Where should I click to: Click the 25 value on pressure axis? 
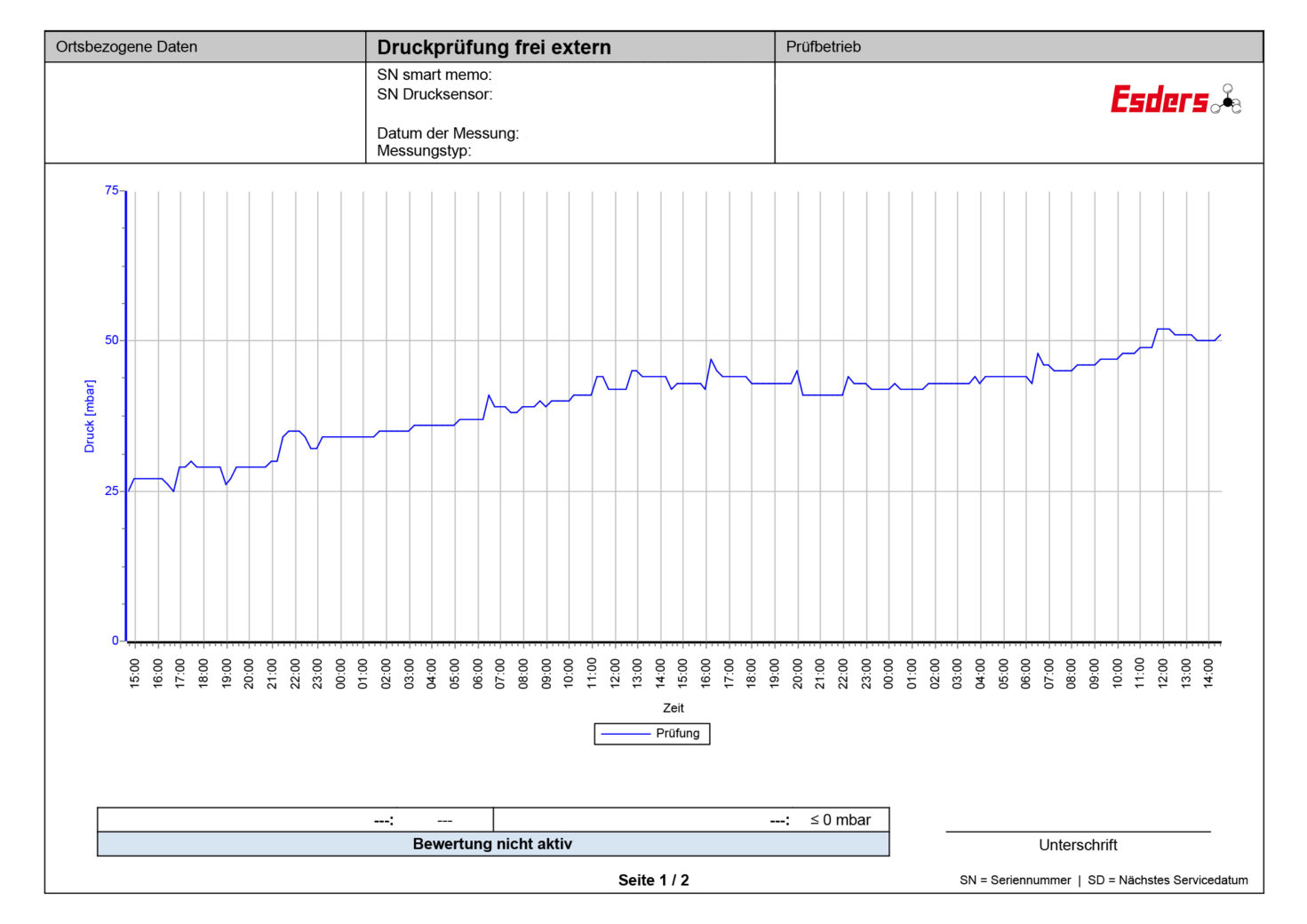tap(112, 491)
